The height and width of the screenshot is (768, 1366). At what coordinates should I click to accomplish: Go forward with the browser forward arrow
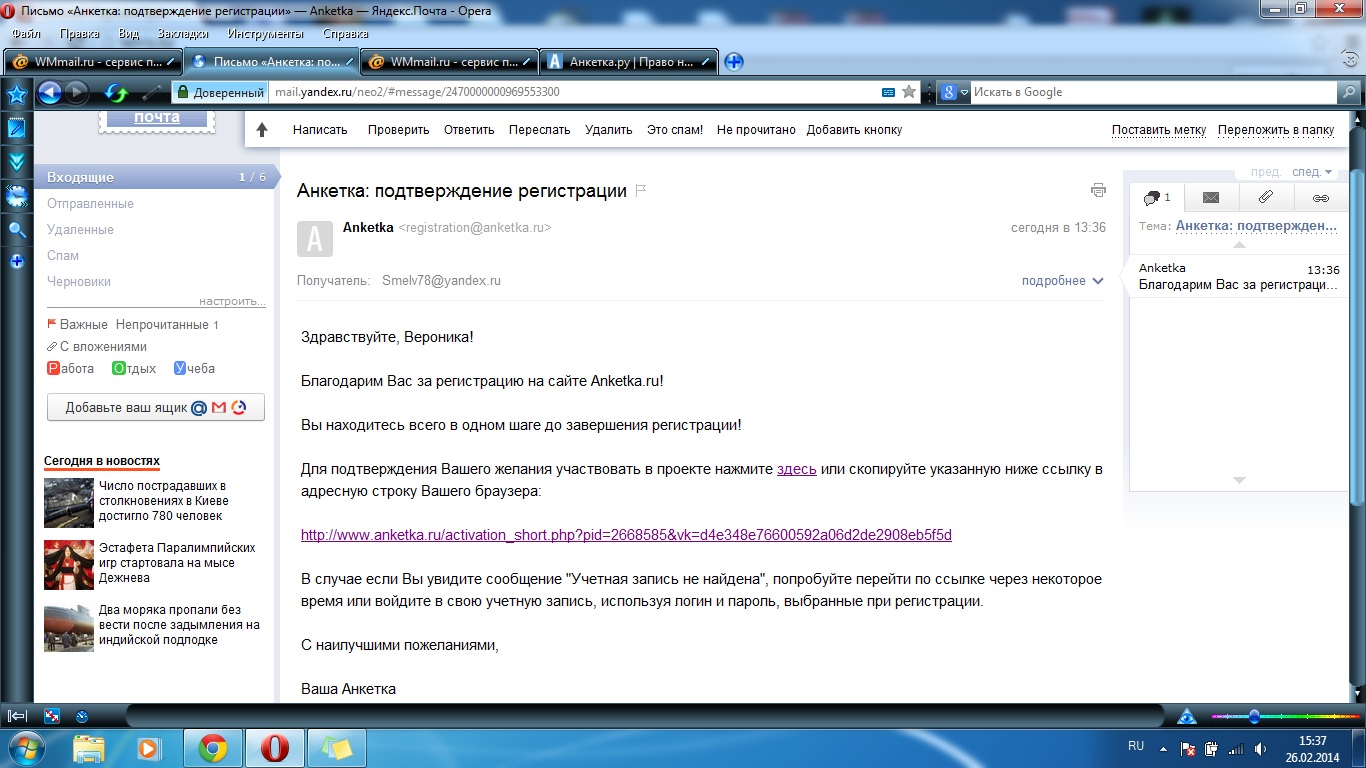coord(76,93)
